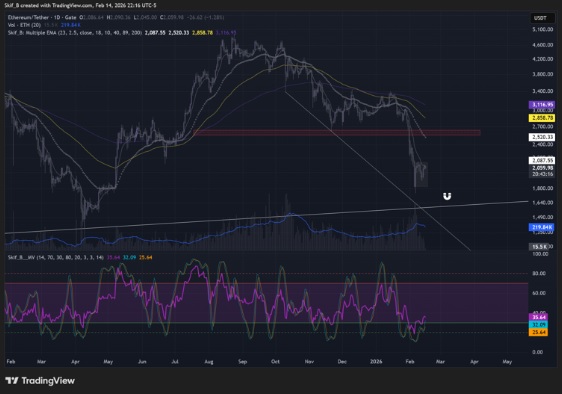Select the Vol · ETH (20) indicator legend
The width and height of the screenshot is (562, 394).
click(x=24, y=25)
